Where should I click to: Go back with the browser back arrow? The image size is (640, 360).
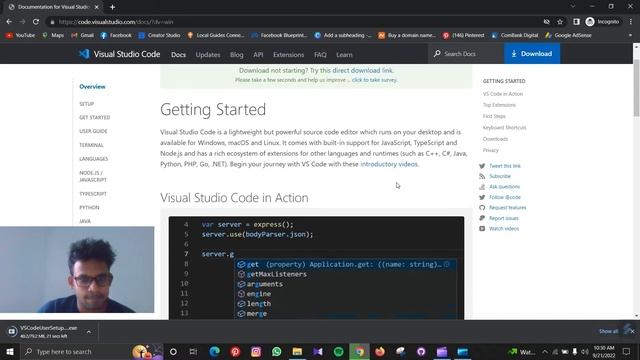pos(9,22)
